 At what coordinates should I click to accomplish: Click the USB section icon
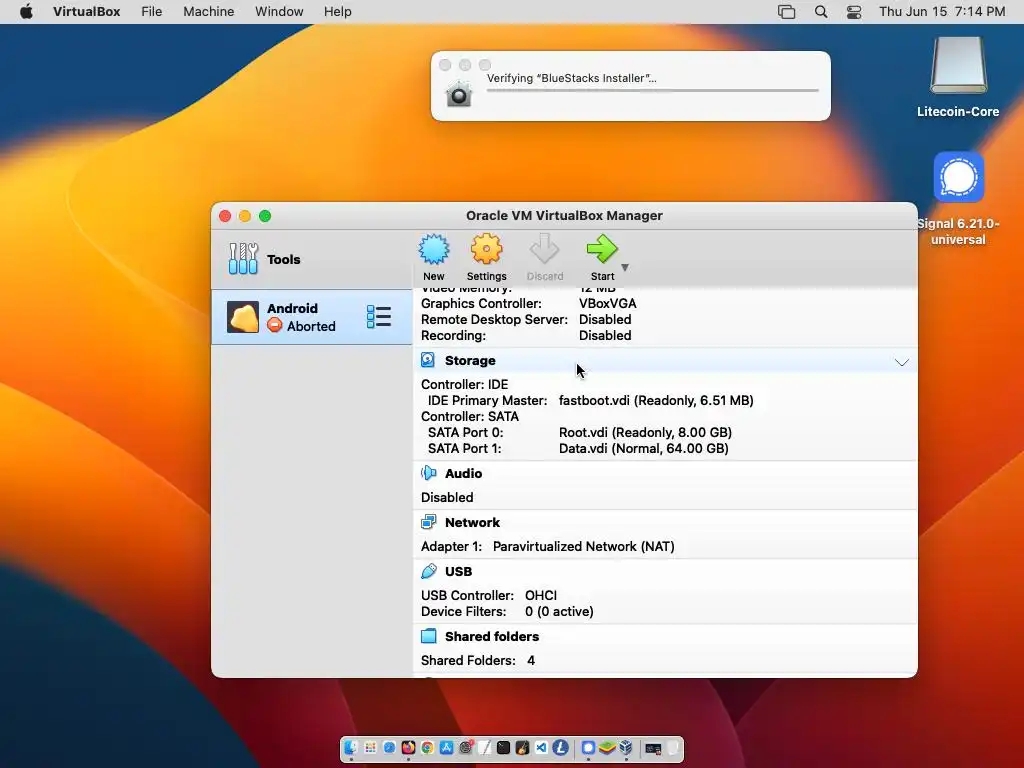pos(428,571)
